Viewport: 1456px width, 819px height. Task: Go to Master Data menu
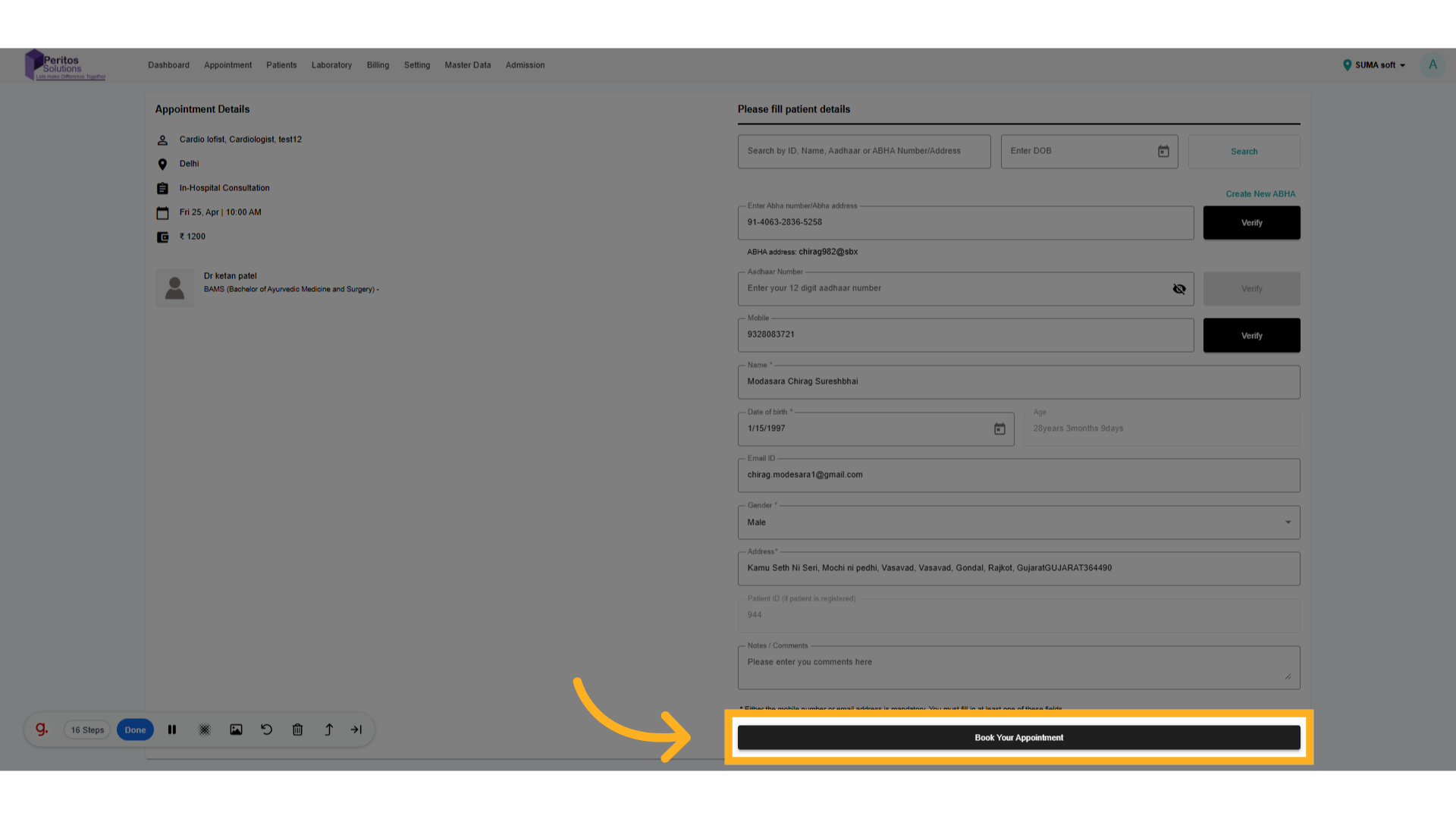[467, 65]
